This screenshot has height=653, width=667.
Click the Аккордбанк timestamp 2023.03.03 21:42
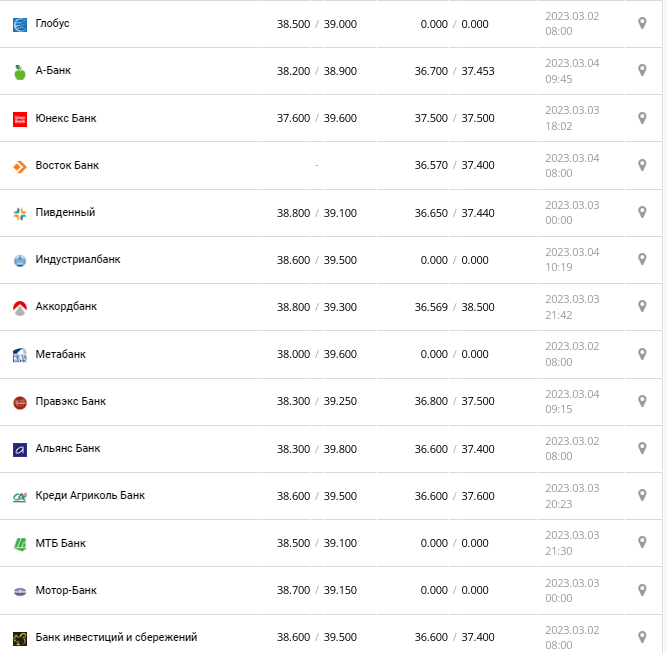[x=572, y=307]
